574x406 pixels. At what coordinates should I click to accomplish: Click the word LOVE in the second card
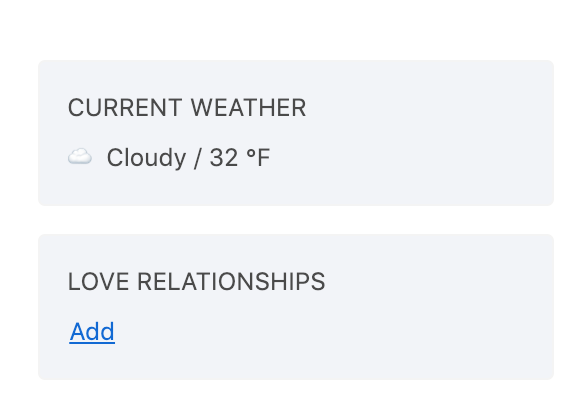98,282
